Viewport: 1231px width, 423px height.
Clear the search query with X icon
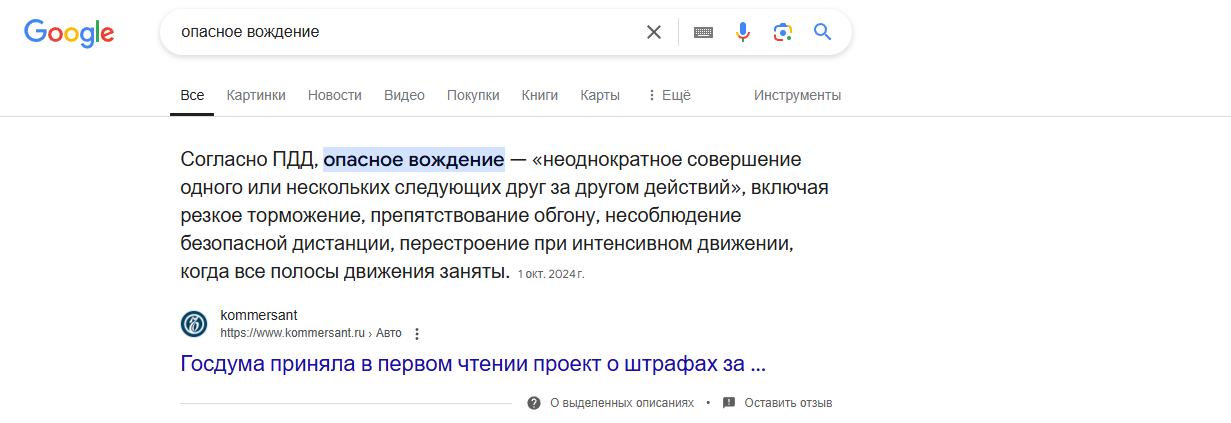pyautogui.click(x=654, y=32)
